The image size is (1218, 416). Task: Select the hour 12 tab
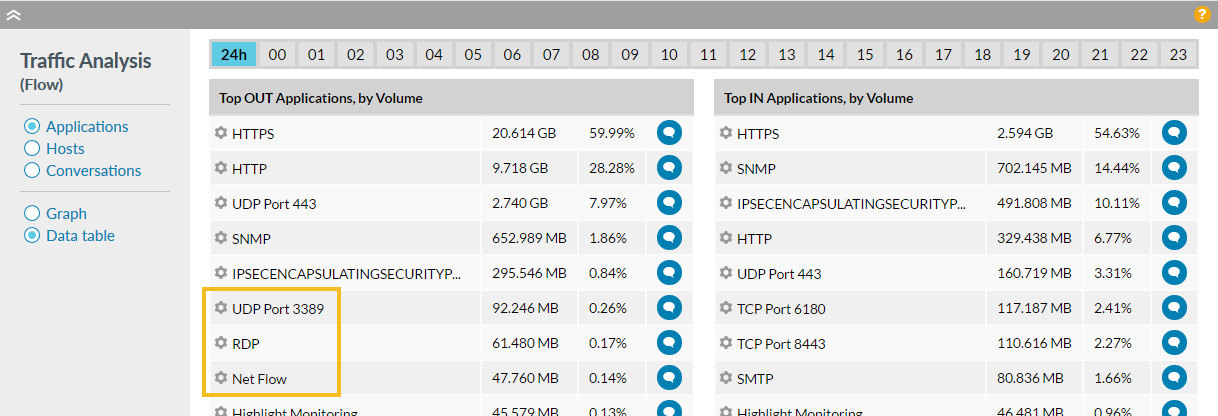[748, 55]
